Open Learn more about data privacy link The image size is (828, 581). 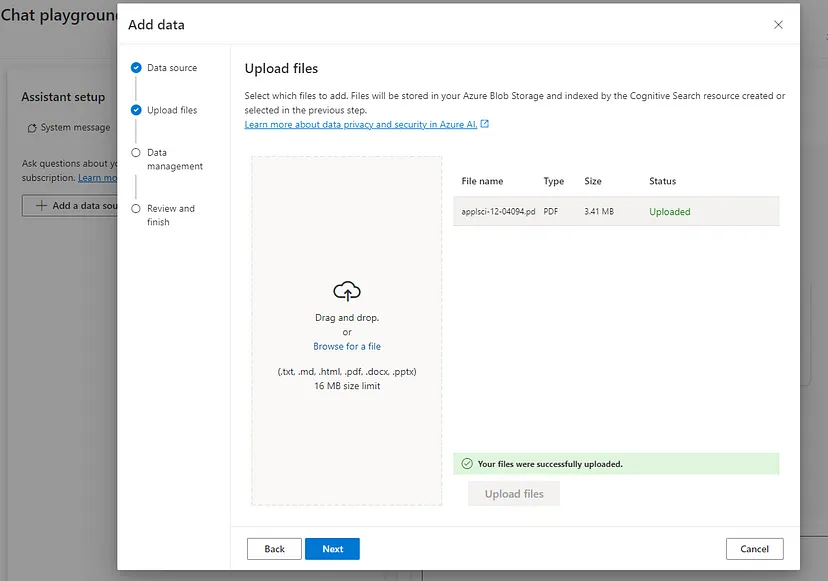(361, 125)
